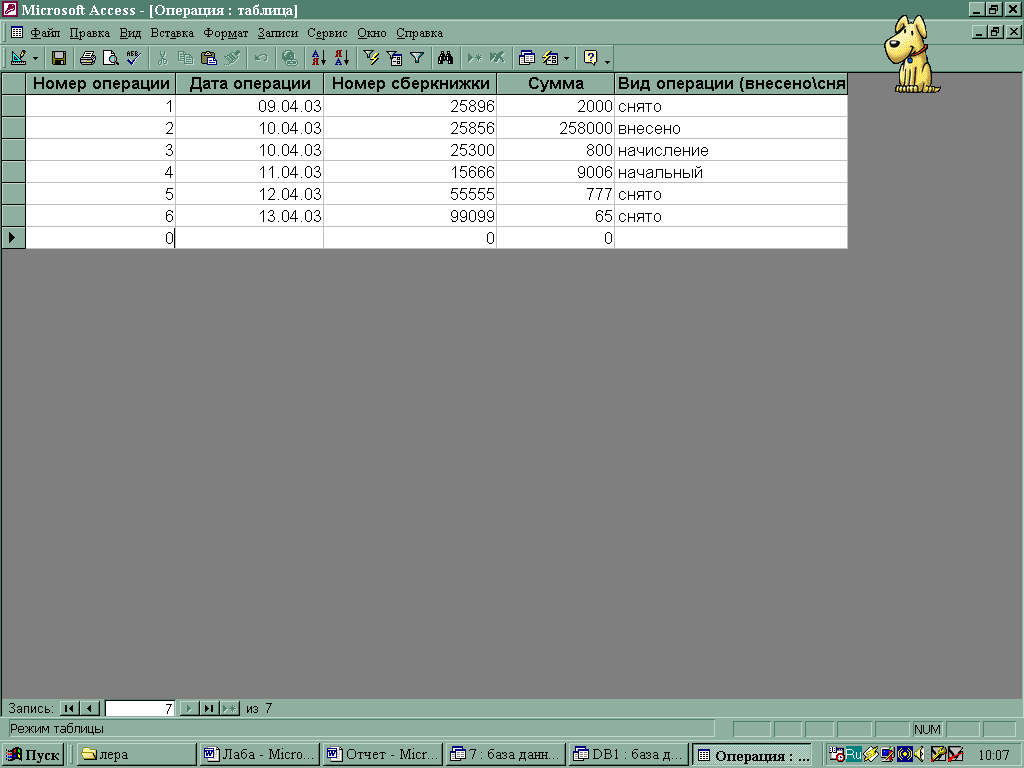The image size is (1024, 768).
Task: Open Print Preview from the toolbar
Action: click(x=111, y=58)
